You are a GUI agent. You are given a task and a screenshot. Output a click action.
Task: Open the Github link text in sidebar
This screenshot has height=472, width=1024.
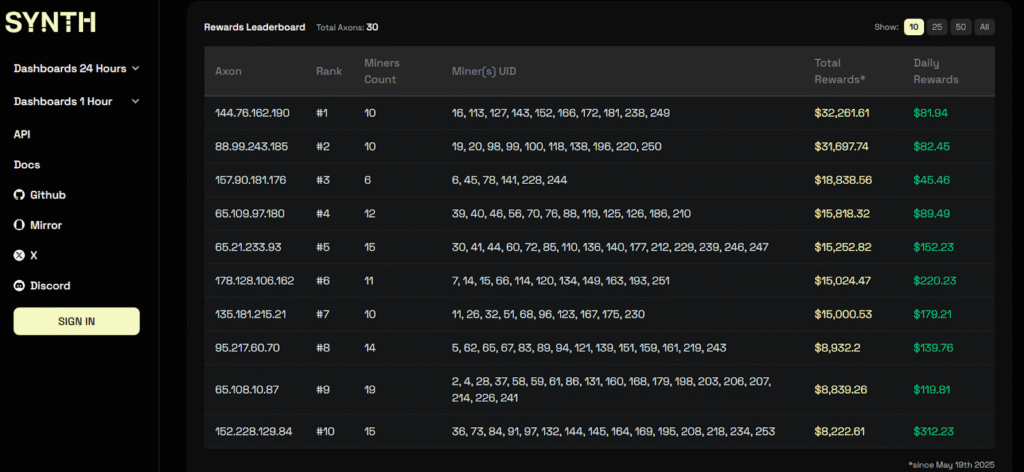point(48,195)
